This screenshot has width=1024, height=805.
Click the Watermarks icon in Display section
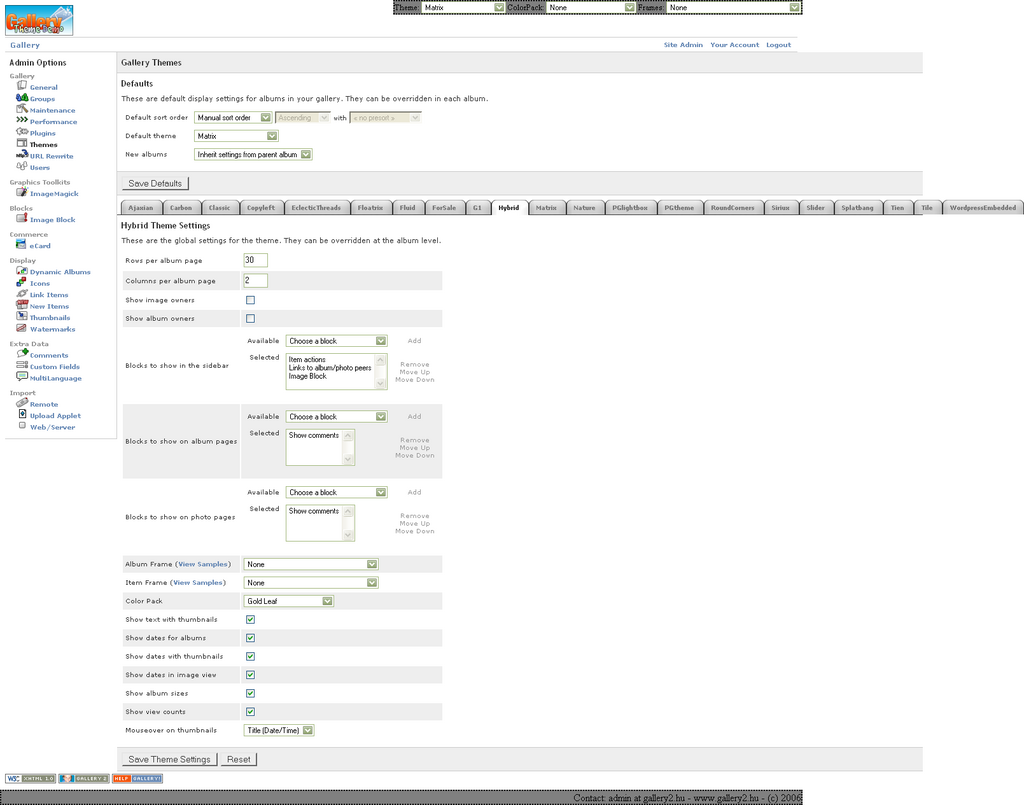pyautogui.click(x=22, y=328)
